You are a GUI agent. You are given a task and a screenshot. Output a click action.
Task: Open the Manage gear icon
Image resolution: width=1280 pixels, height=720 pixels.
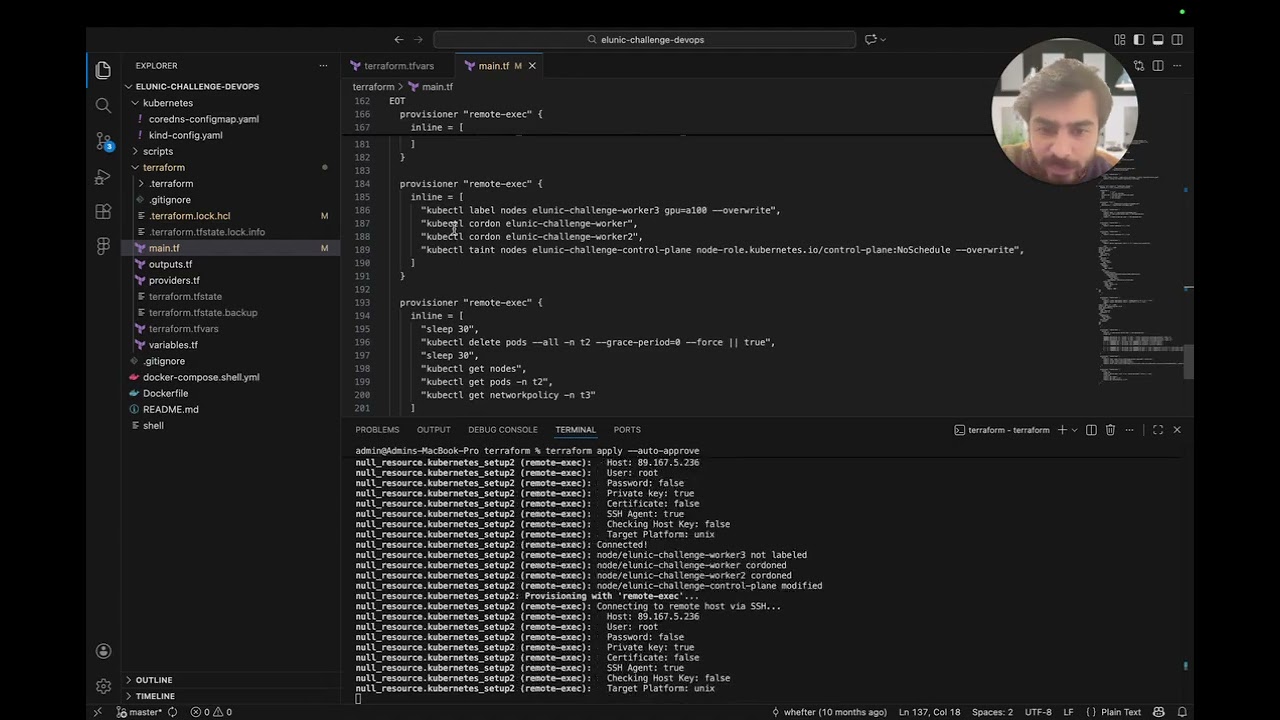[103, 686]
